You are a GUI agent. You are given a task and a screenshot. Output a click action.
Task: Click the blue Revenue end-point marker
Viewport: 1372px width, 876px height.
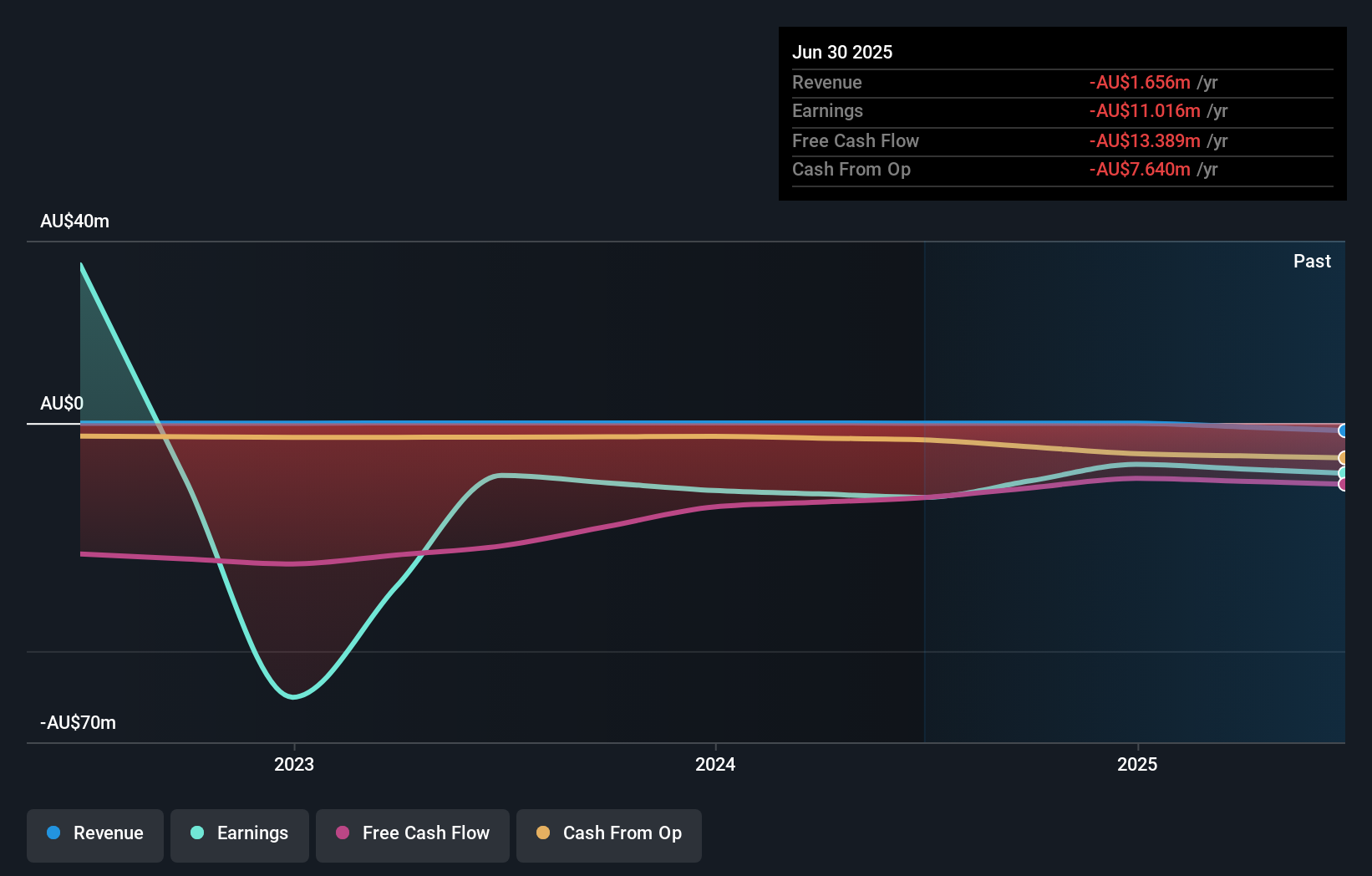pyautogui.click(x=1343, y=431)
